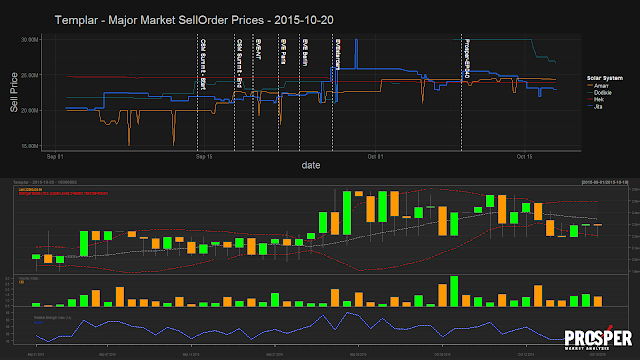Click the Sell Price y-axis title
This screenshot has width=640, height=360.
[14, 92]
